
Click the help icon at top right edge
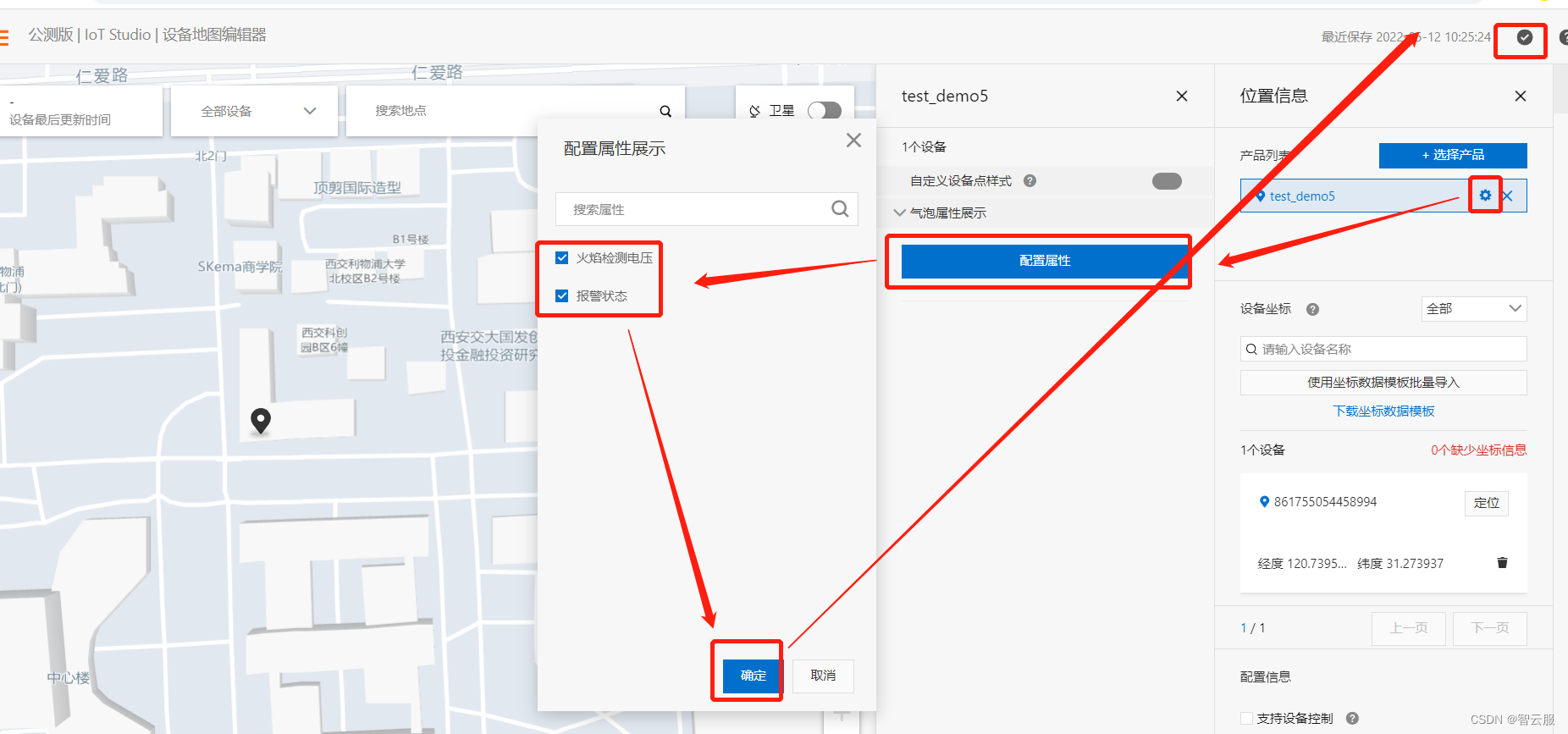[x=1564, y=37]
